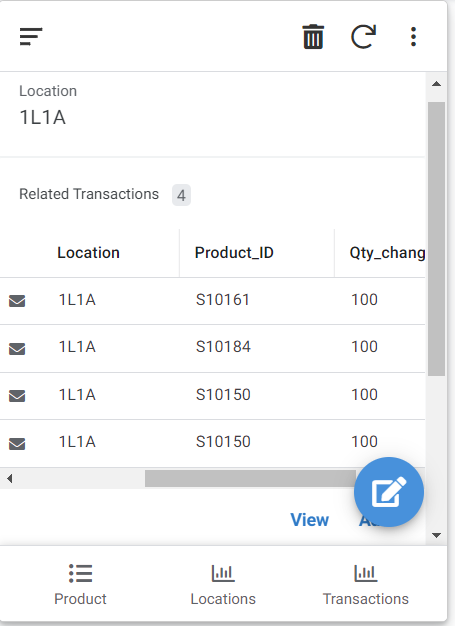Click horizontal scrollbar left arrow
Viewport: 455px width, 626px height.
click(10, 478)
